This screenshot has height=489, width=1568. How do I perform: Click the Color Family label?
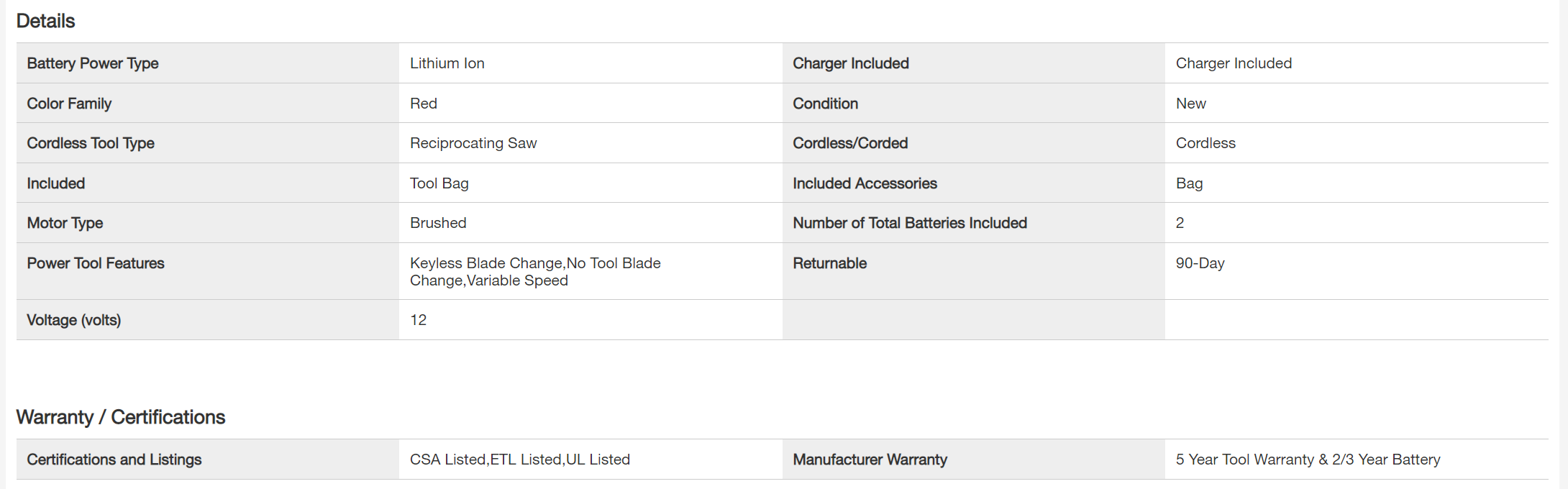click(69, 104)
